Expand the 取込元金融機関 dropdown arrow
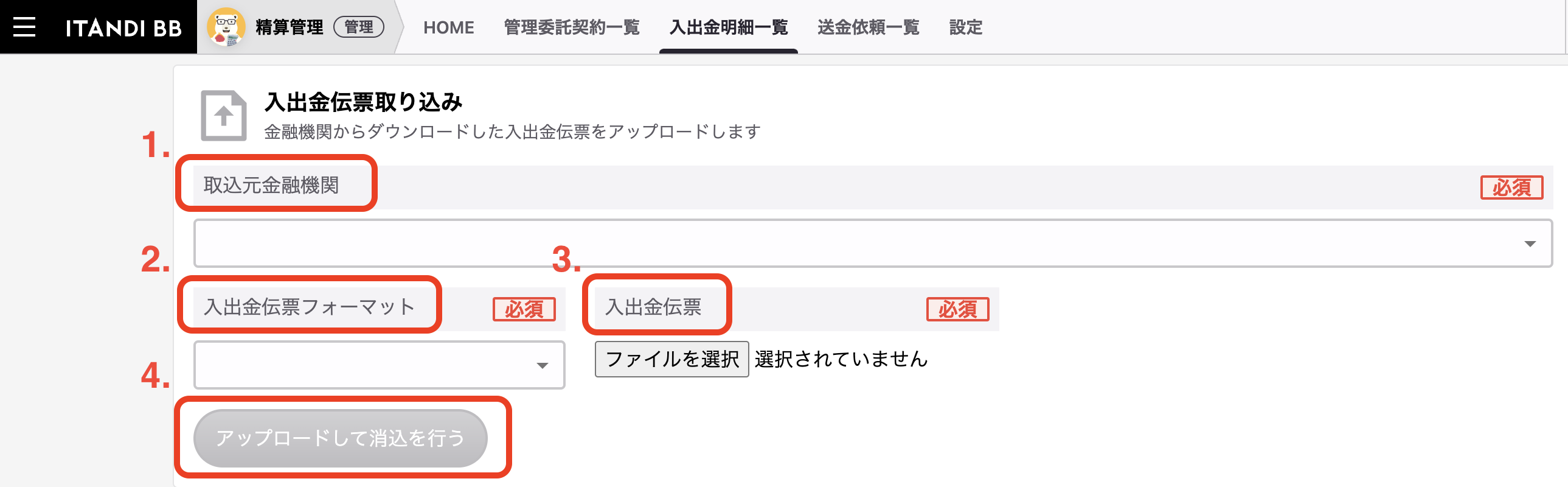1568x487 pixels. (x=1530, y=244)
